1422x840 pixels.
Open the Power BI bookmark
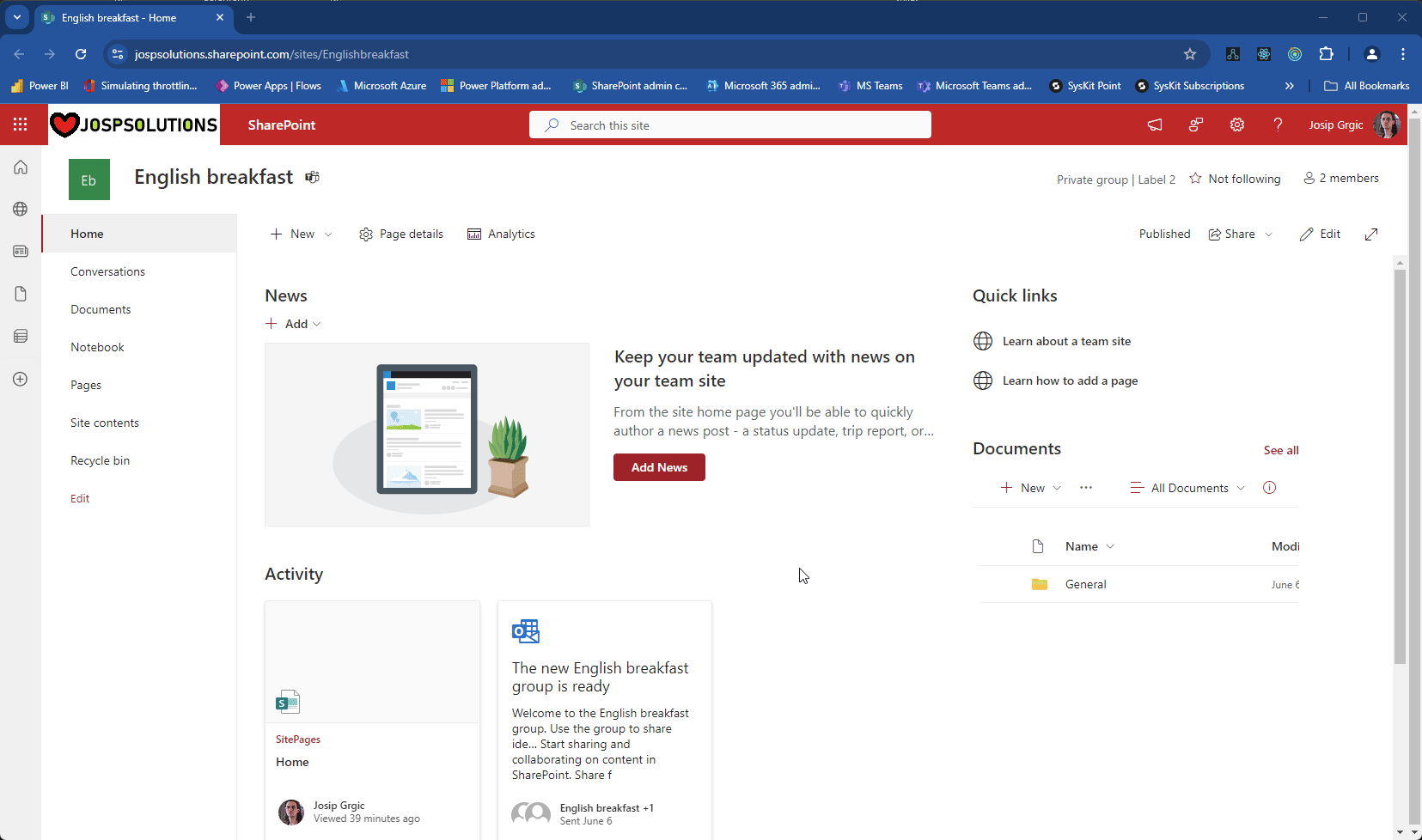coord(40,86)
